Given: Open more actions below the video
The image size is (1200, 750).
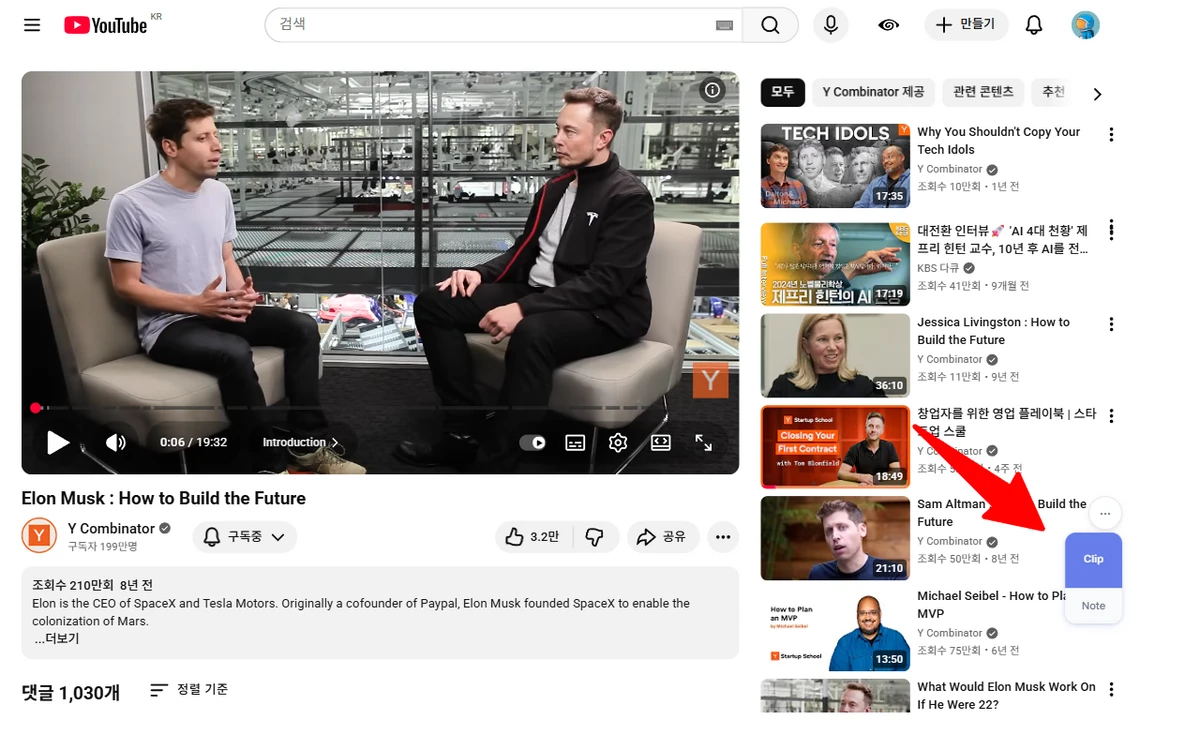Looking at the screenshot, I should 723,537.
